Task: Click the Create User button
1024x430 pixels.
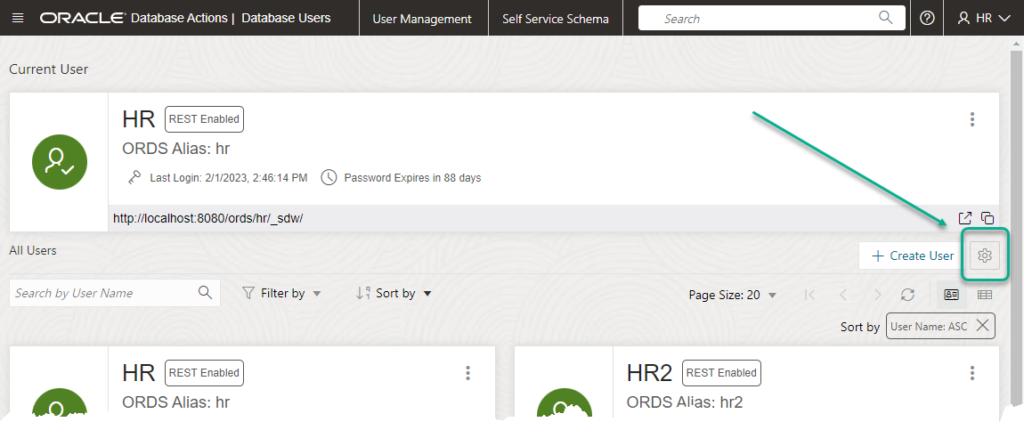Action: click(x=912, y=256)
